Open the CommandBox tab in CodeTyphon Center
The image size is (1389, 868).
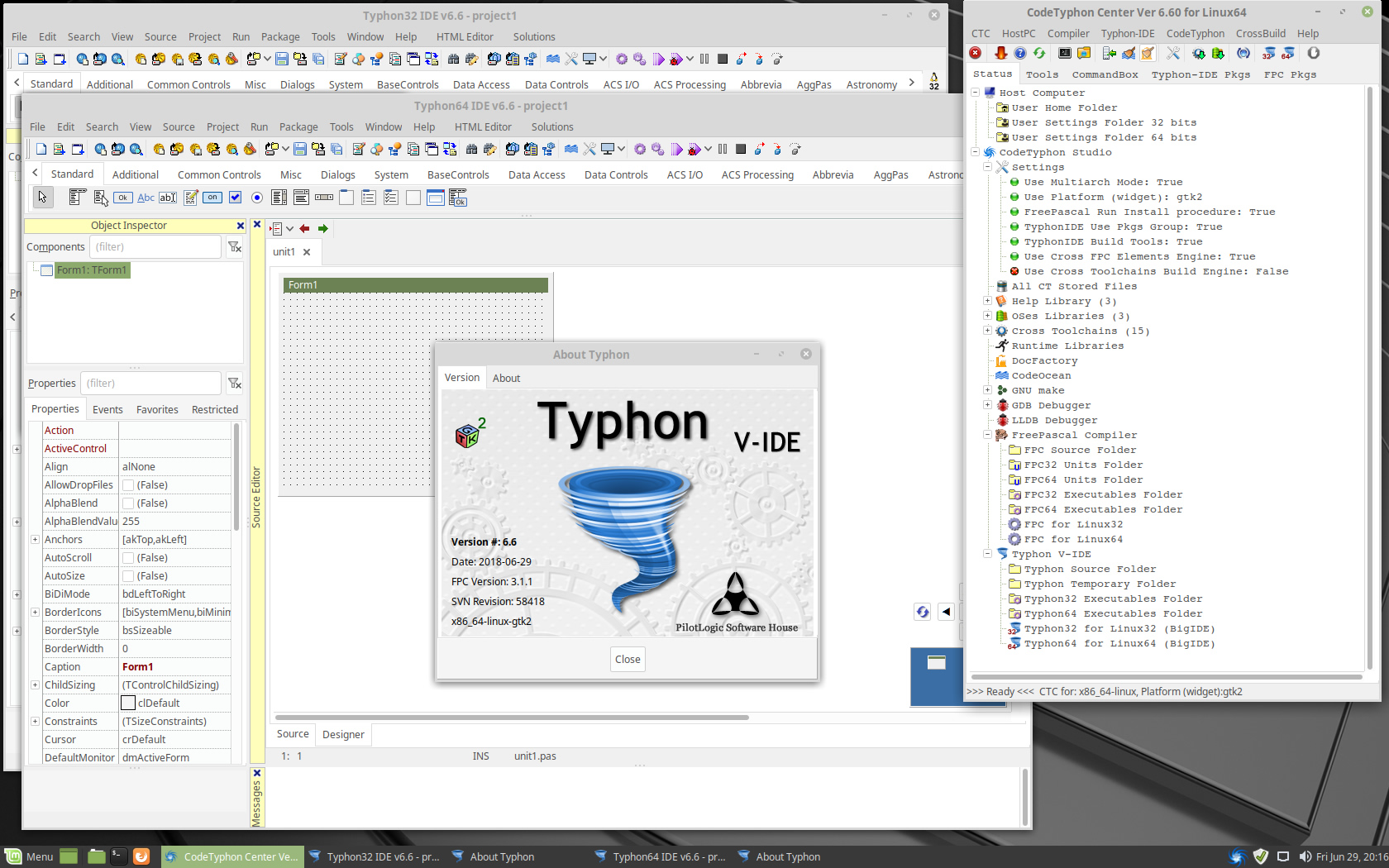pos(1105,74)
